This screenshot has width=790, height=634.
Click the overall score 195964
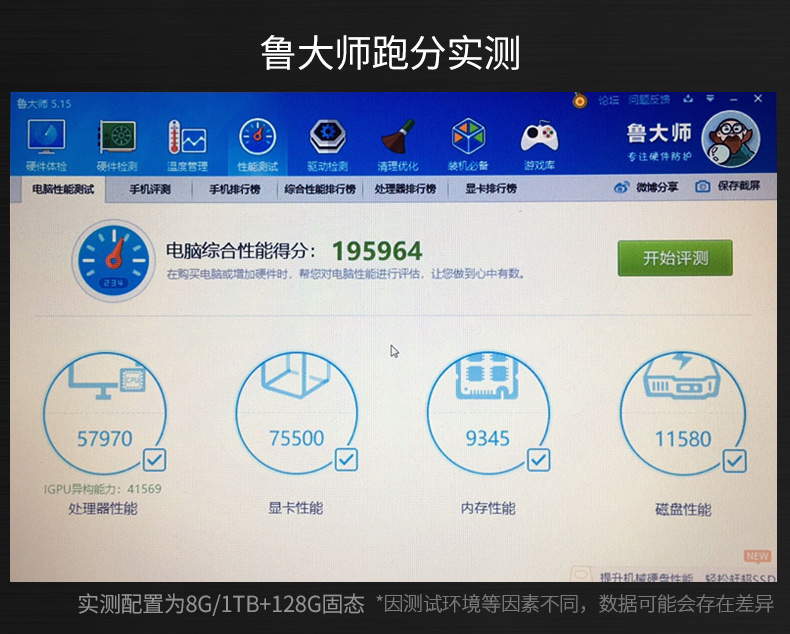pyautogui.click(x=377, y=251)
